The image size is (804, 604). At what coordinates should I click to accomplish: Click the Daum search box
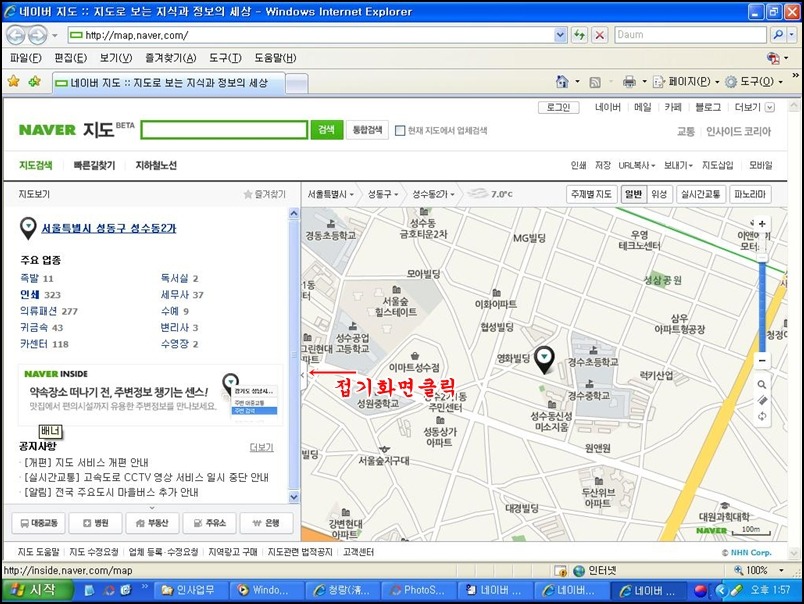click(690, 35)
